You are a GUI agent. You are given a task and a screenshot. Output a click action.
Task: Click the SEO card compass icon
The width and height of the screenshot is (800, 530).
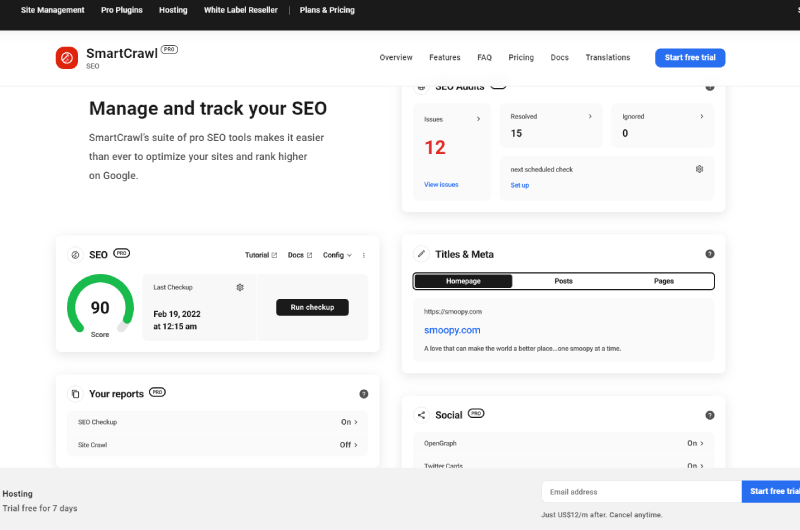[76, 255]
